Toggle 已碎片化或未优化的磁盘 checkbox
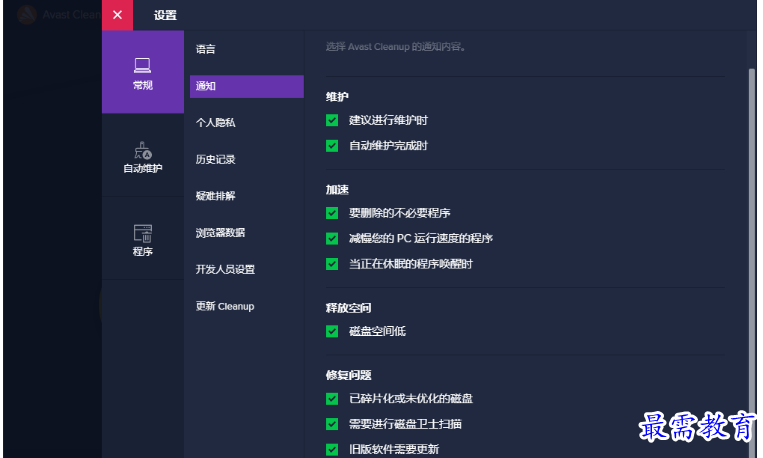Viewport: 763px width, 458px height. click(332, 399)
